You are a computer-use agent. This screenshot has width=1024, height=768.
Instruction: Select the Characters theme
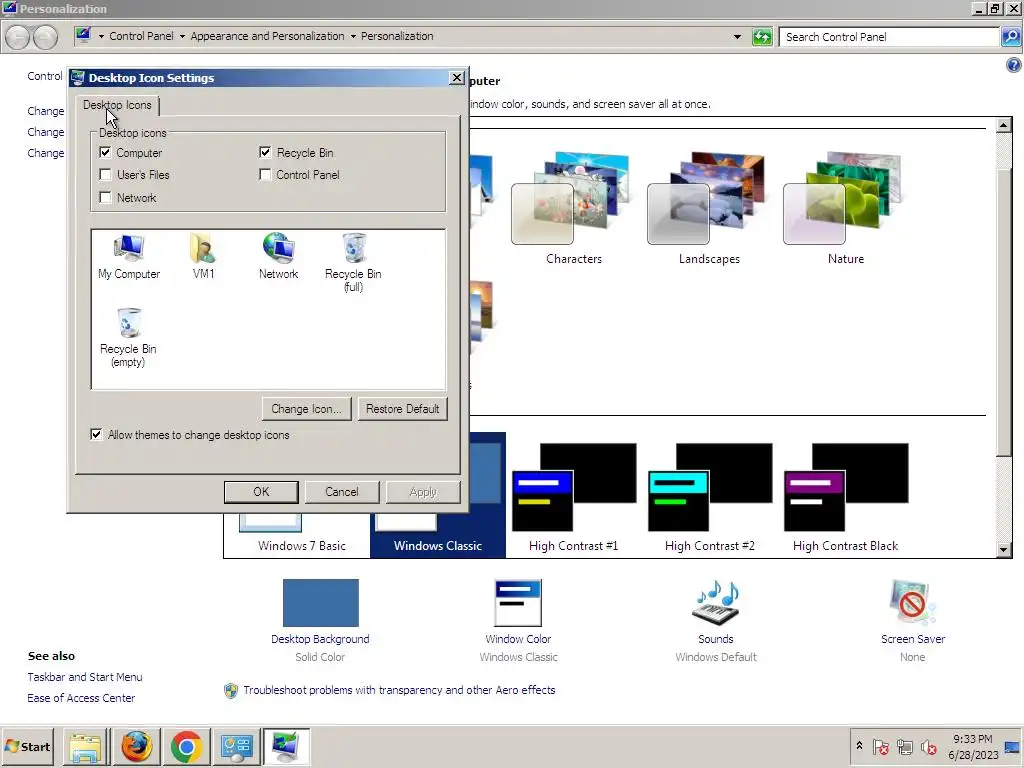[x=573, y=208]
